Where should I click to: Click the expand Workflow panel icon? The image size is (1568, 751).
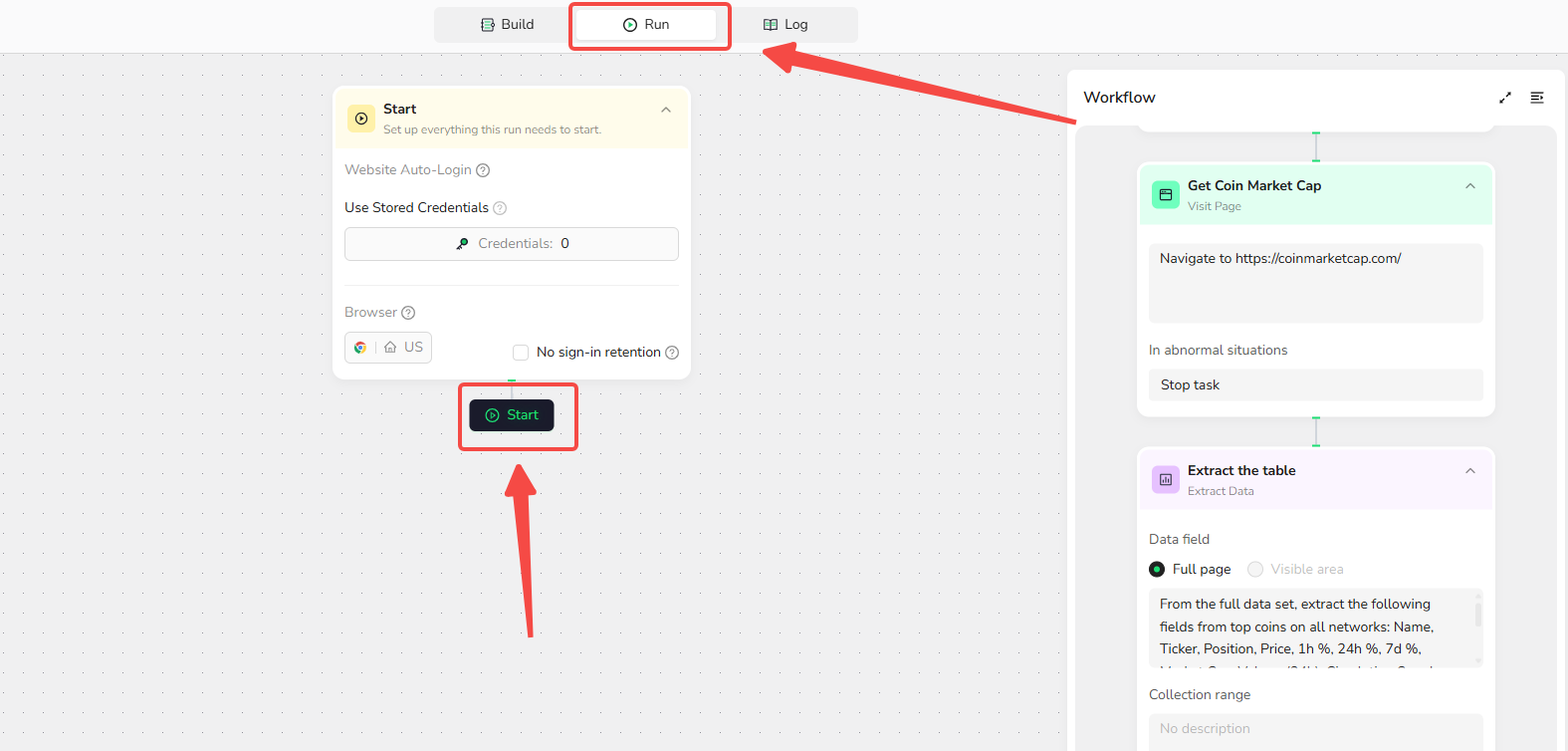point(1504,98)
